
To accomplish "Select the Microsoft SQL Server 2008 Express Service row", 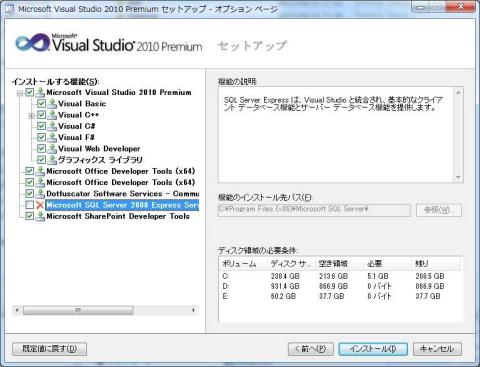I will pyautogui.click(x=122, y=205).
